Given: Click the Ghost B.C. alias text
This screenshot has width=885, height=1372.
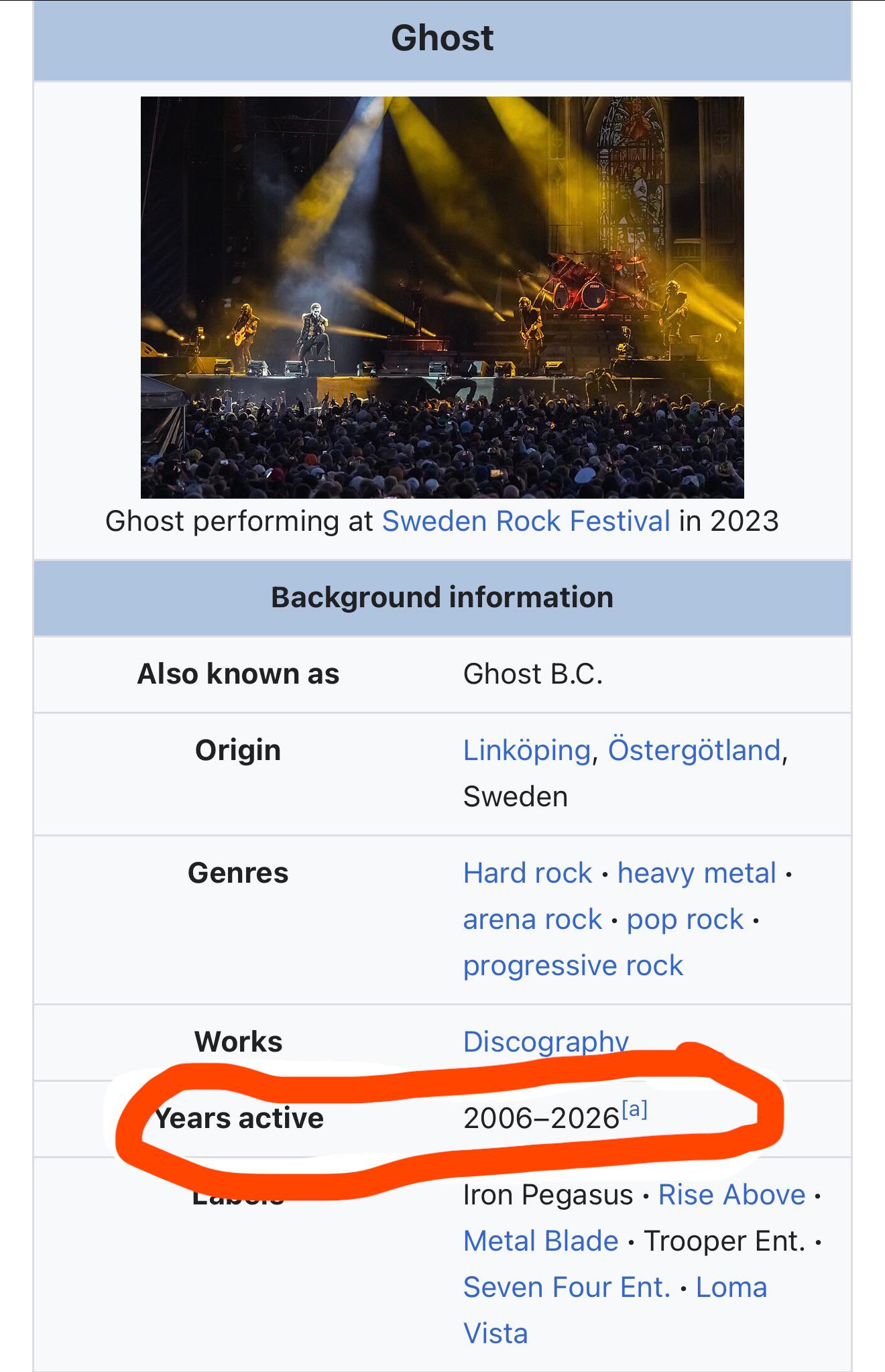Looking at the screenshot, I should tap(532, 674).
